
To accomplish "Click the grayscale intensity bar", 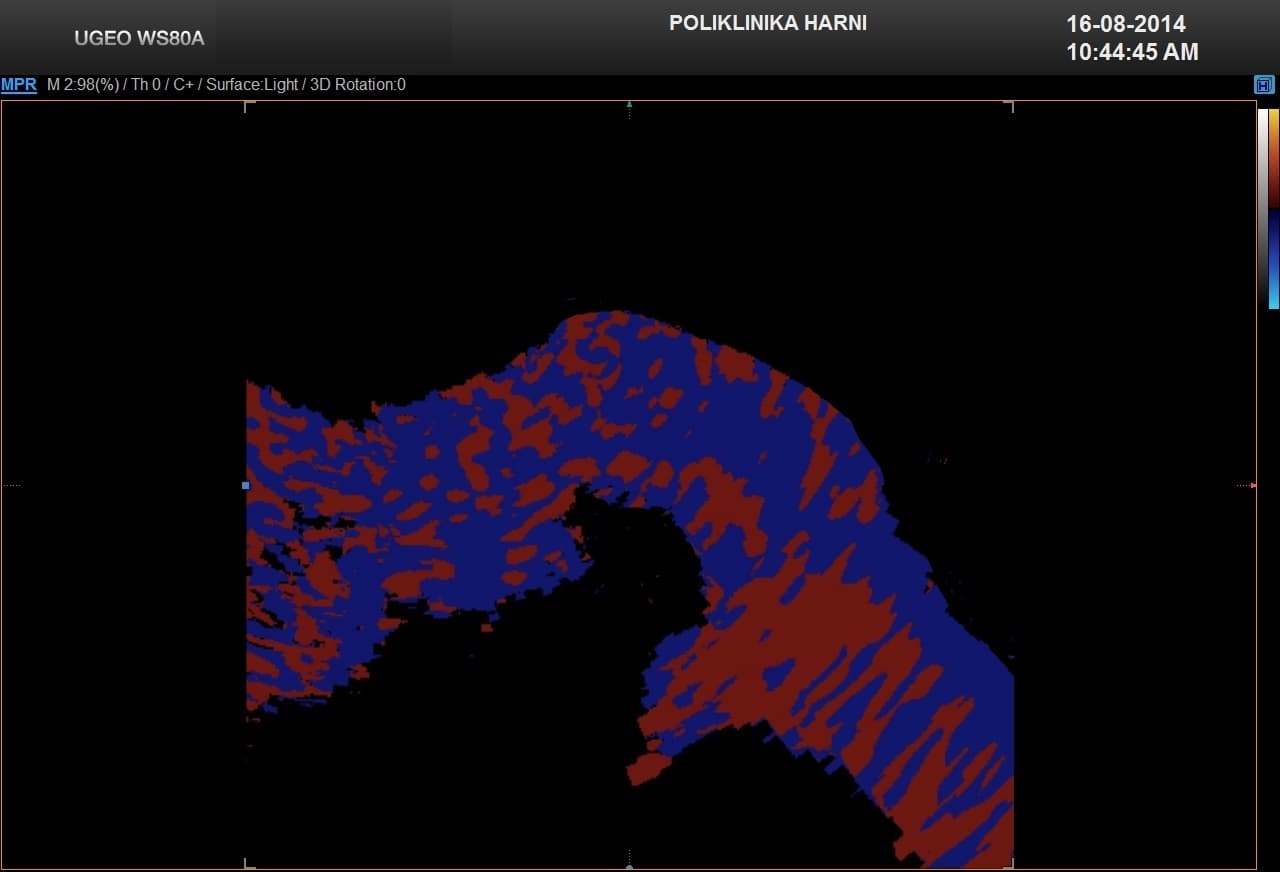I will click(x=1263, y=207).
